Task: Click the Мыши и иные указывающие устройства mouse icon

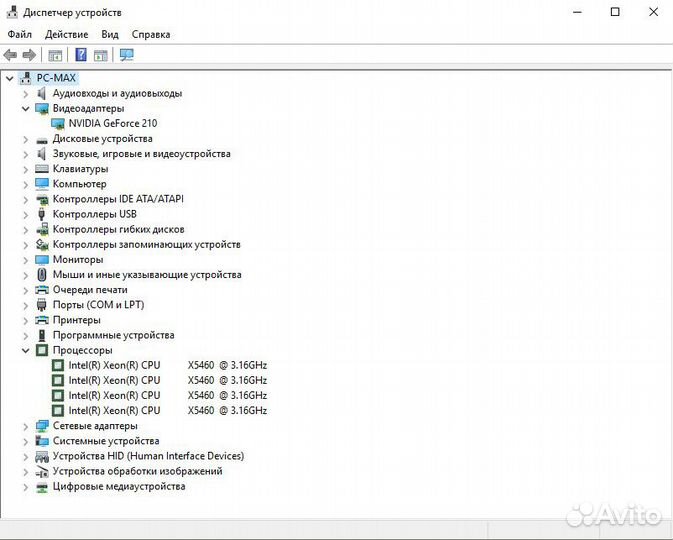Action: 42,275
